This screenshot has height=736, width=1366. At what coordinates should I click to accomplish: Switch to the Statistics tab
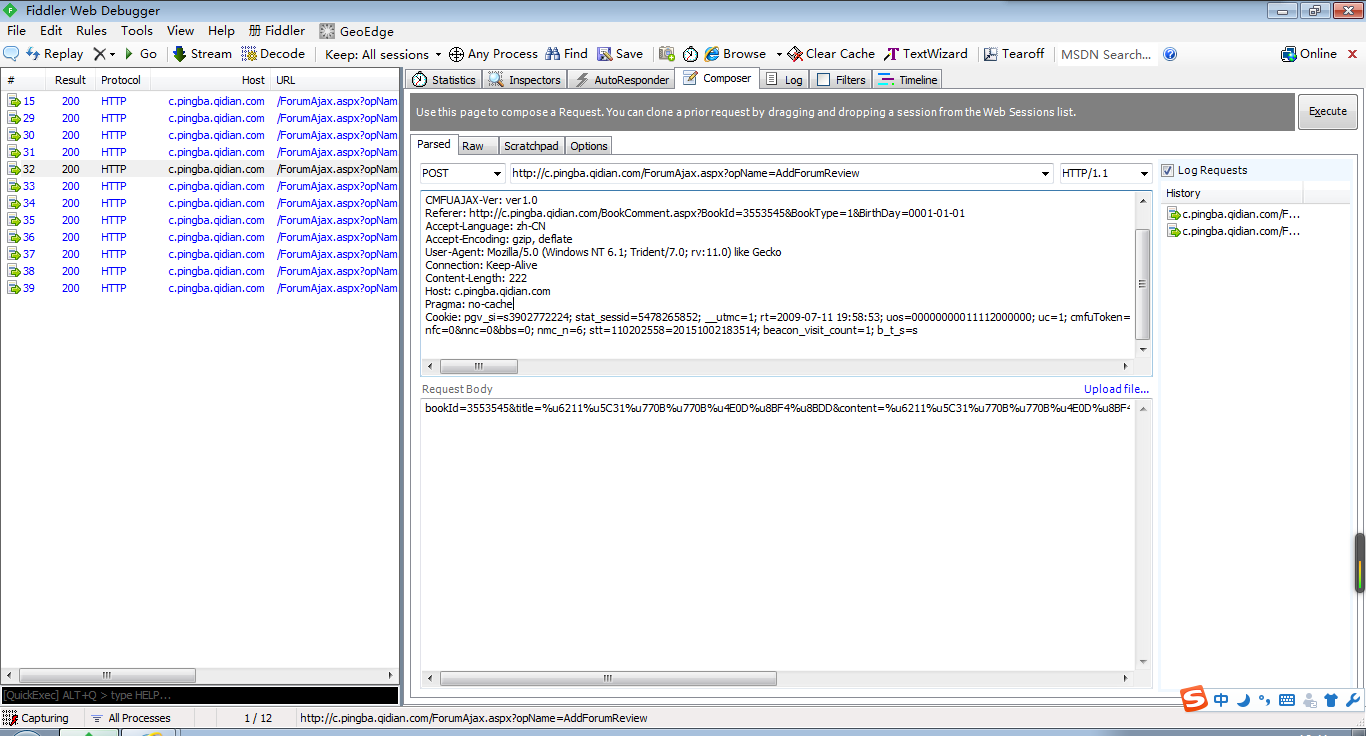444,80
